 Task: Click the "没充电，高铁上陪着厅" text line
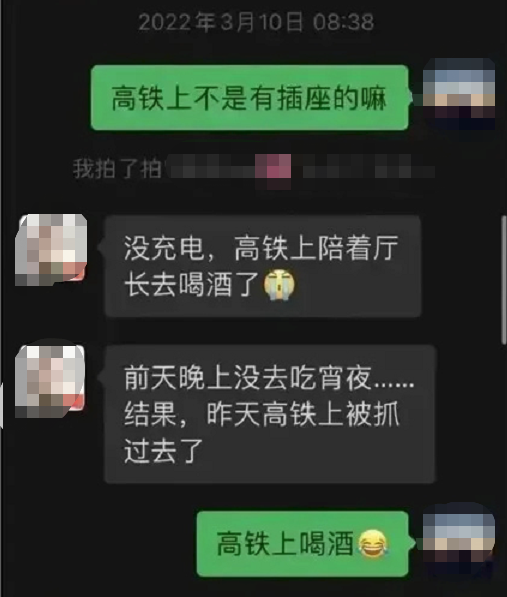pyautogui.click(x=261, y=248)
